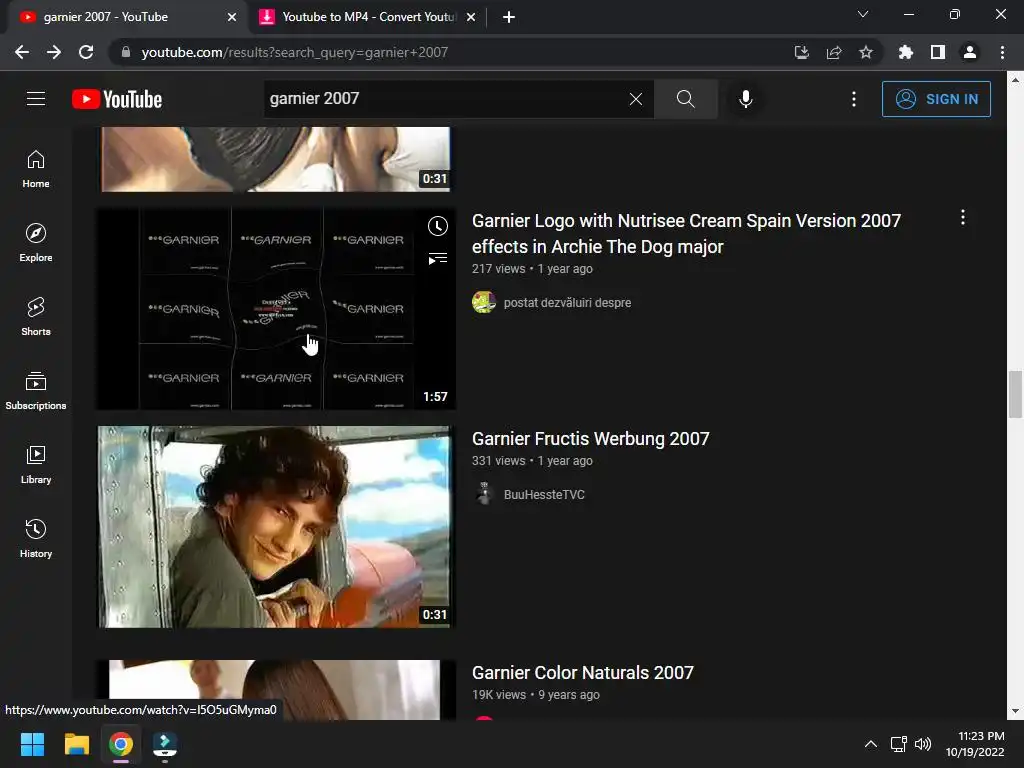Click the postat dezvăluiri despre channel avatar
The height and width of the screenshot is (768, 1024).
(484, 302)
